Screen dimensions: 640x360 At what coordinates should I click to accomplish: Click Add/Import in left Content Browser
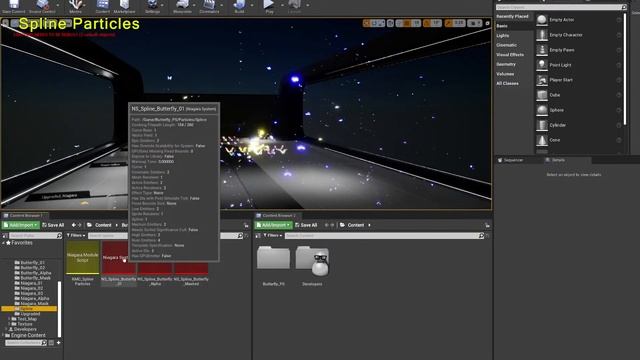21,225
